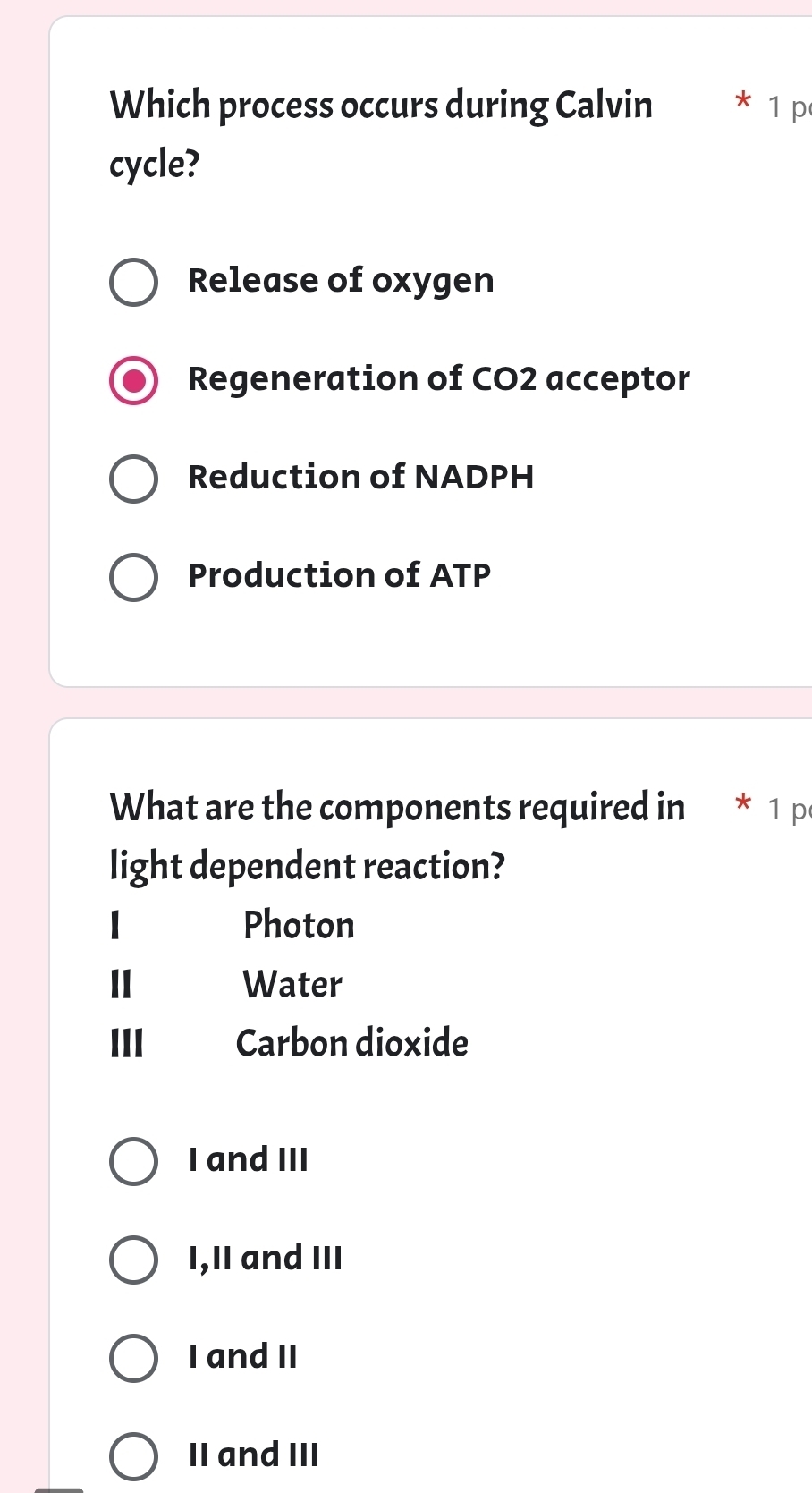Deselect the currently chosen CO2 acceptor option
This screenshot has height=1493, width=812.
click(133, 381)
